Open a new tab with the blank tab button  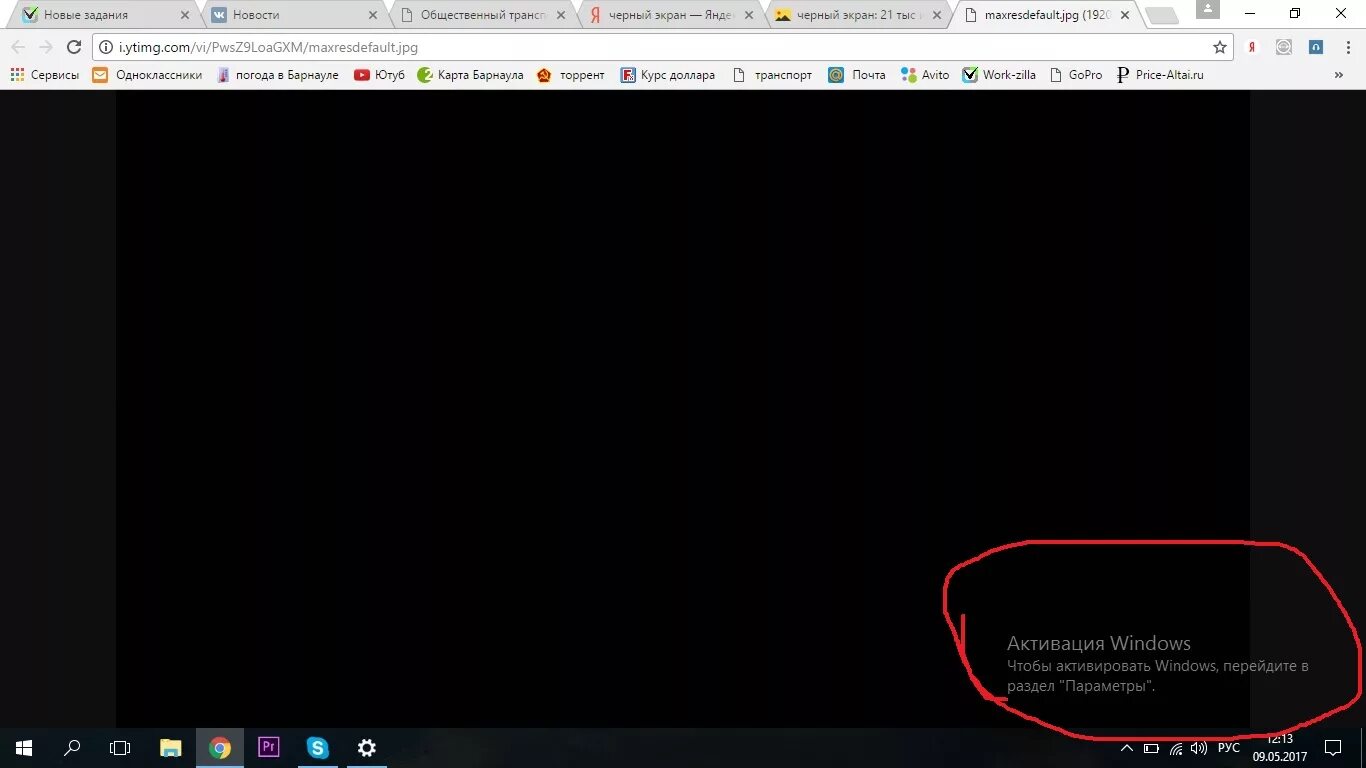[1161, 16]
